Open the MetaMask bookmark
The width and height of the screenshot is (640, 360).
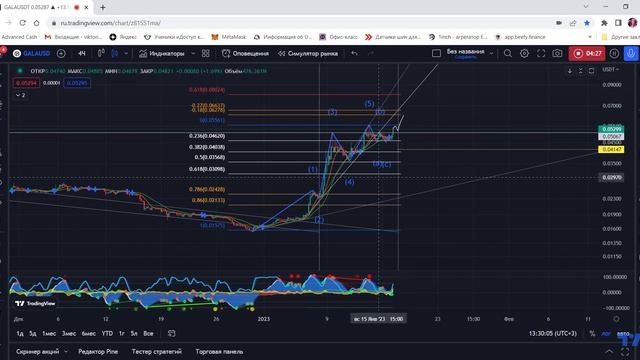tap(229, 37)
